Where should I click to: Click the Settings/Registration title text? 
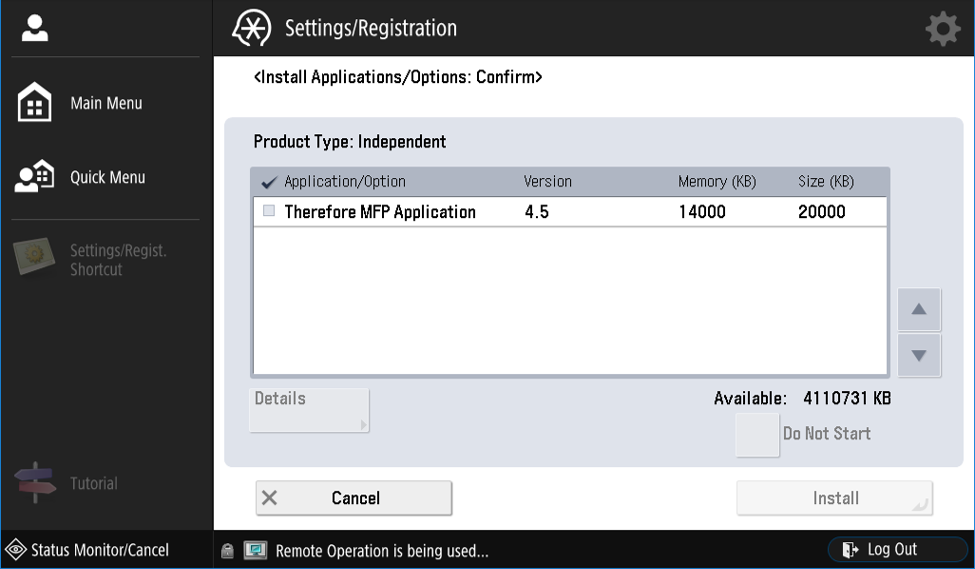click(x=371, y=28)
